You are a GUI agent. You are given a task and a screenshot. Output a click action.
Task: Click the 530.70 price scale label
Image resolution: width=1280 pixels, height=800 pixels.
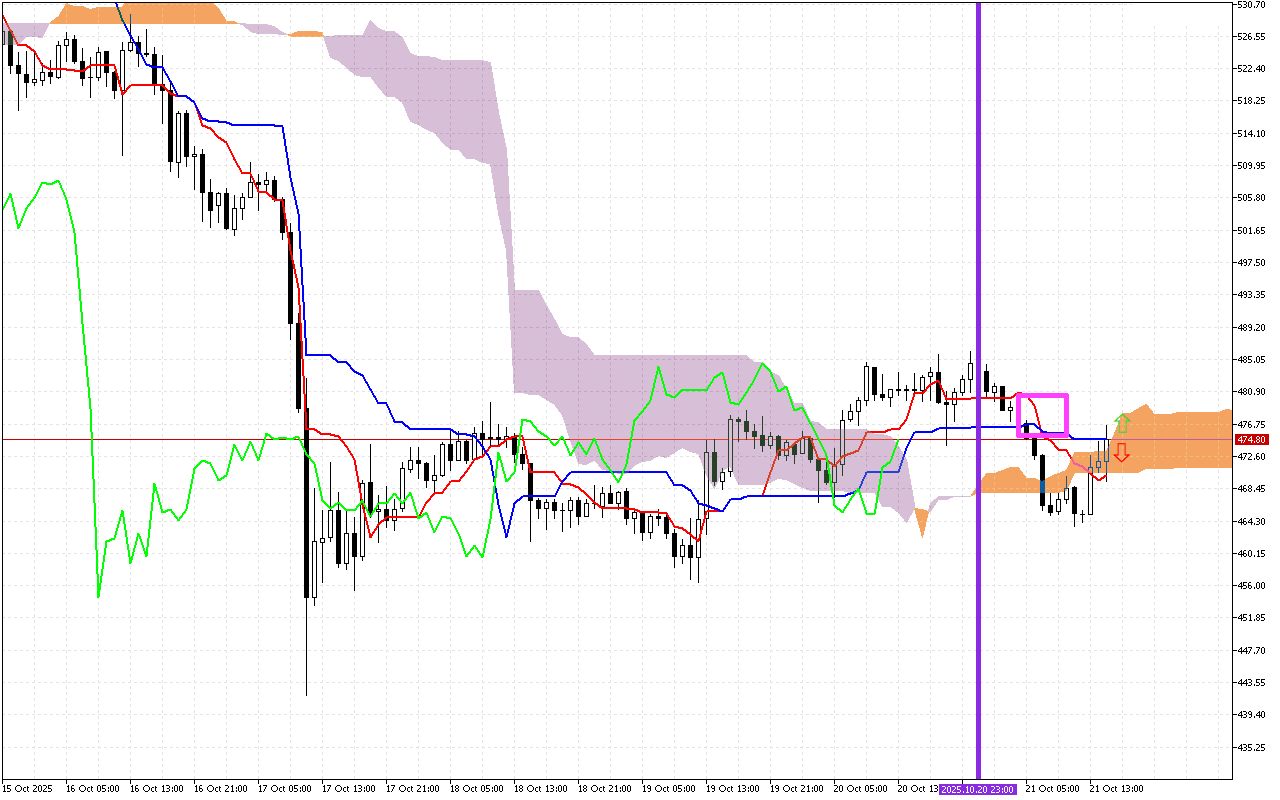coord(1252,5)
